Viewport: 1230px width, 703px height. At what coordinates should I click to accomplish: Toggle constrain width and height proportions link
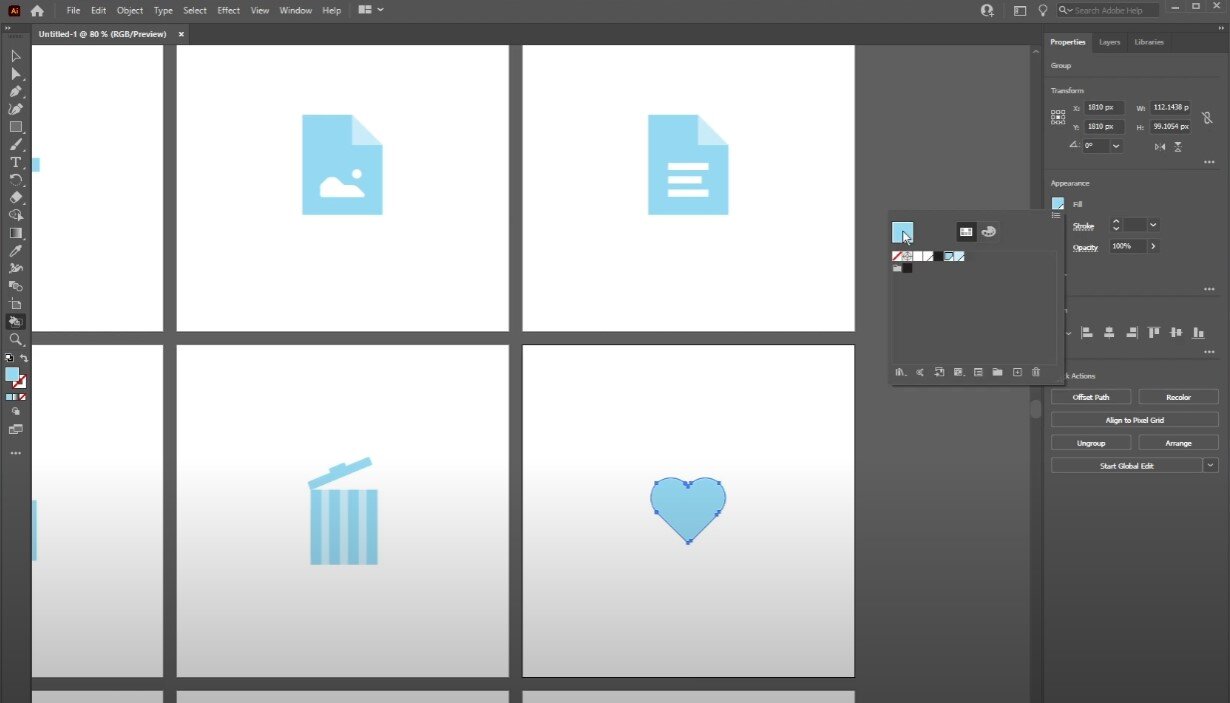[1207, 117]
